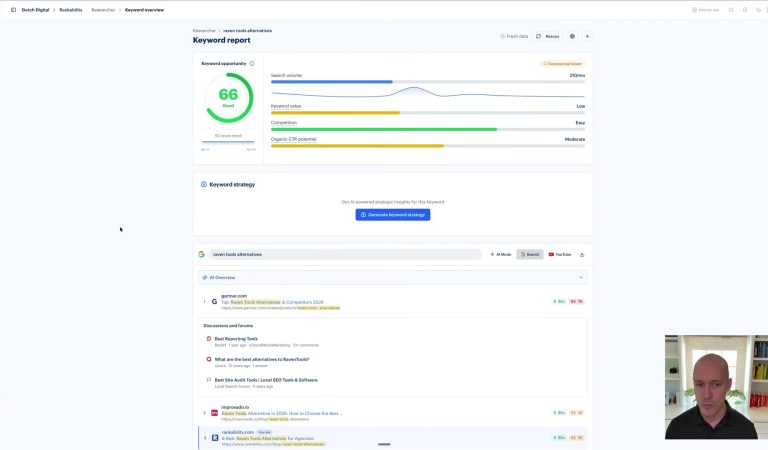Click the Google logo icon

tap(201, 254)
